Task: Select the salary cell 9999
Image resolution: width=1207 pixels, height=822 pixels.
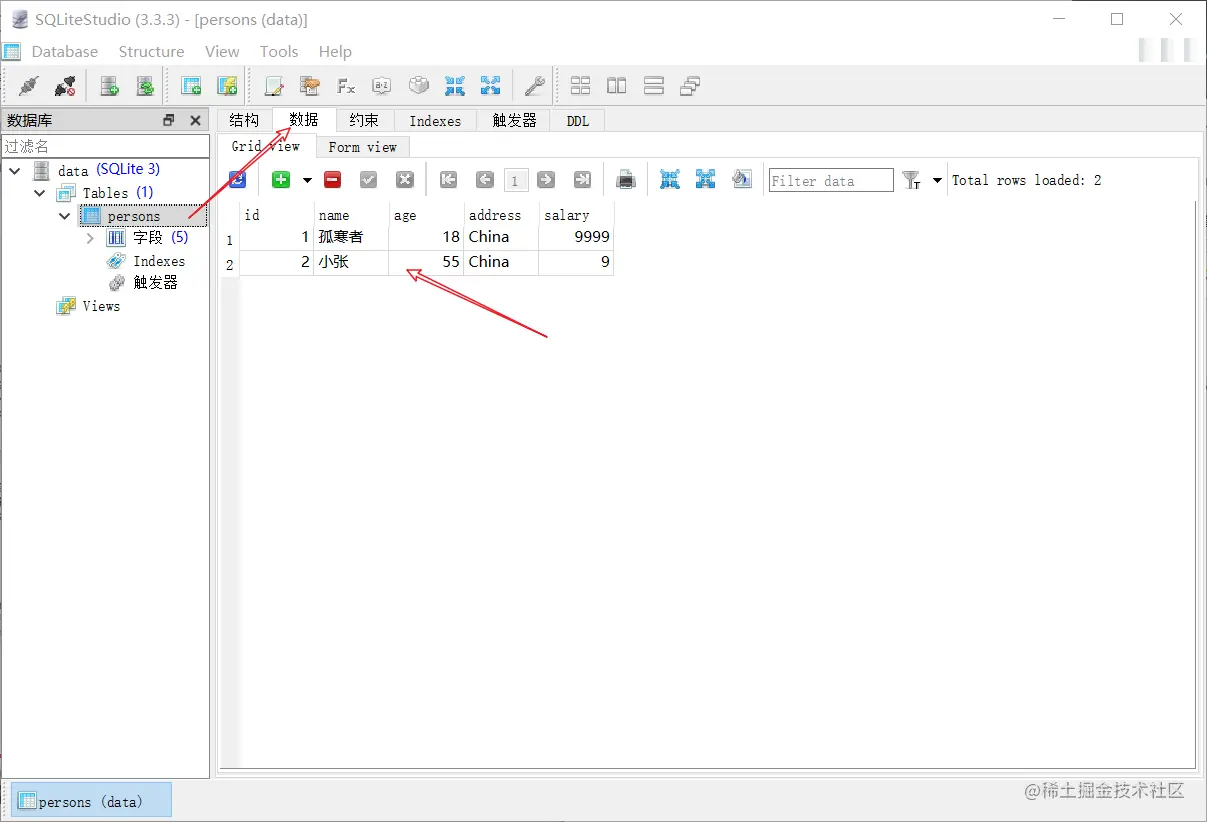Action: click(x=576, y=238)
